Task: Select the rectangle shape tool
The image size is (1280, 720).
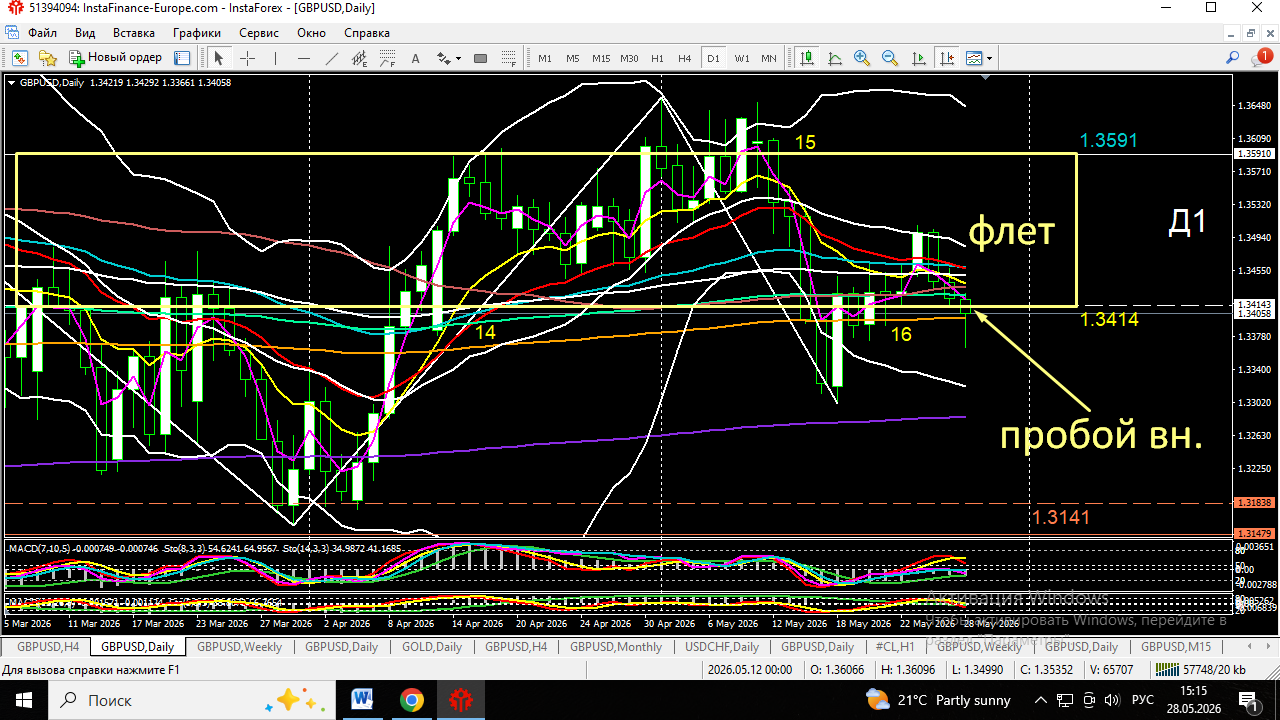Action: 480,58
